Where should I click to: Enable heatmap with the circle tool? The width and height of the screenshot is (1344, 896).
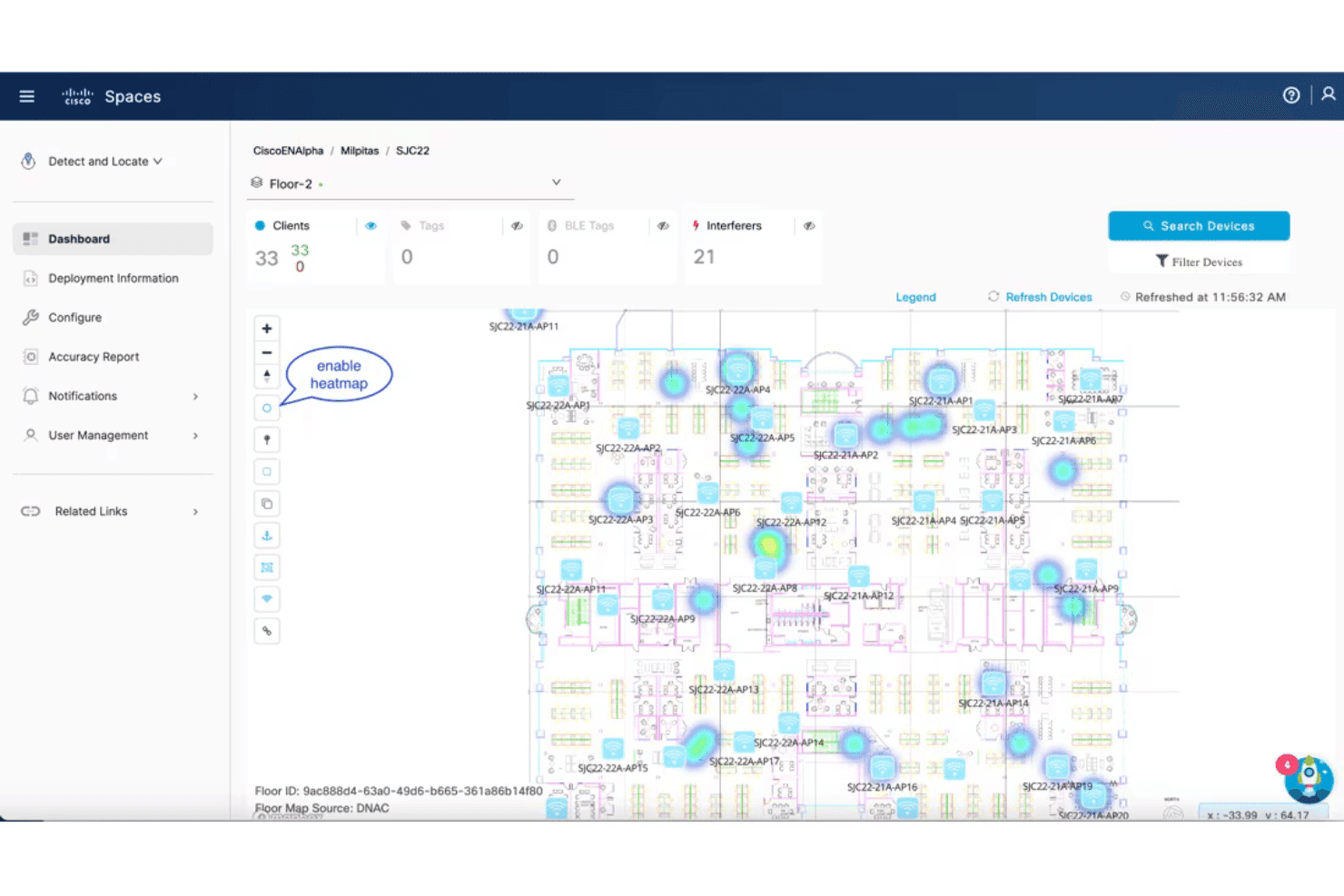pos(267,409)
